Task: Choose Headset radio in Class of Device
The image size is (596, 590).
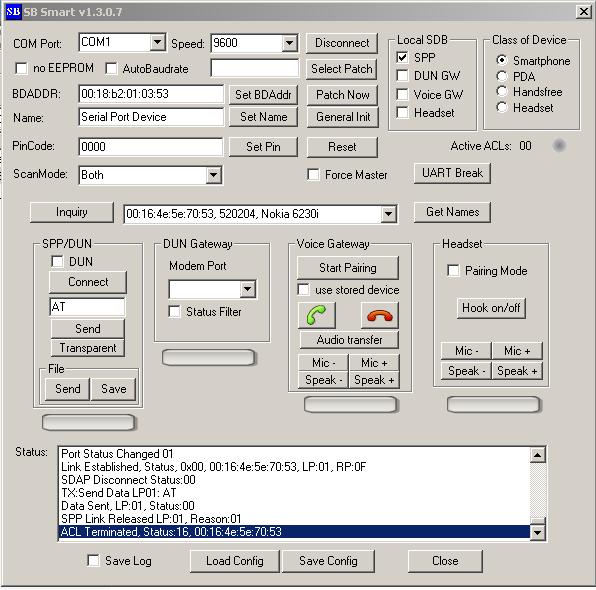Action: pyautogui.click(x=502, y=107)
